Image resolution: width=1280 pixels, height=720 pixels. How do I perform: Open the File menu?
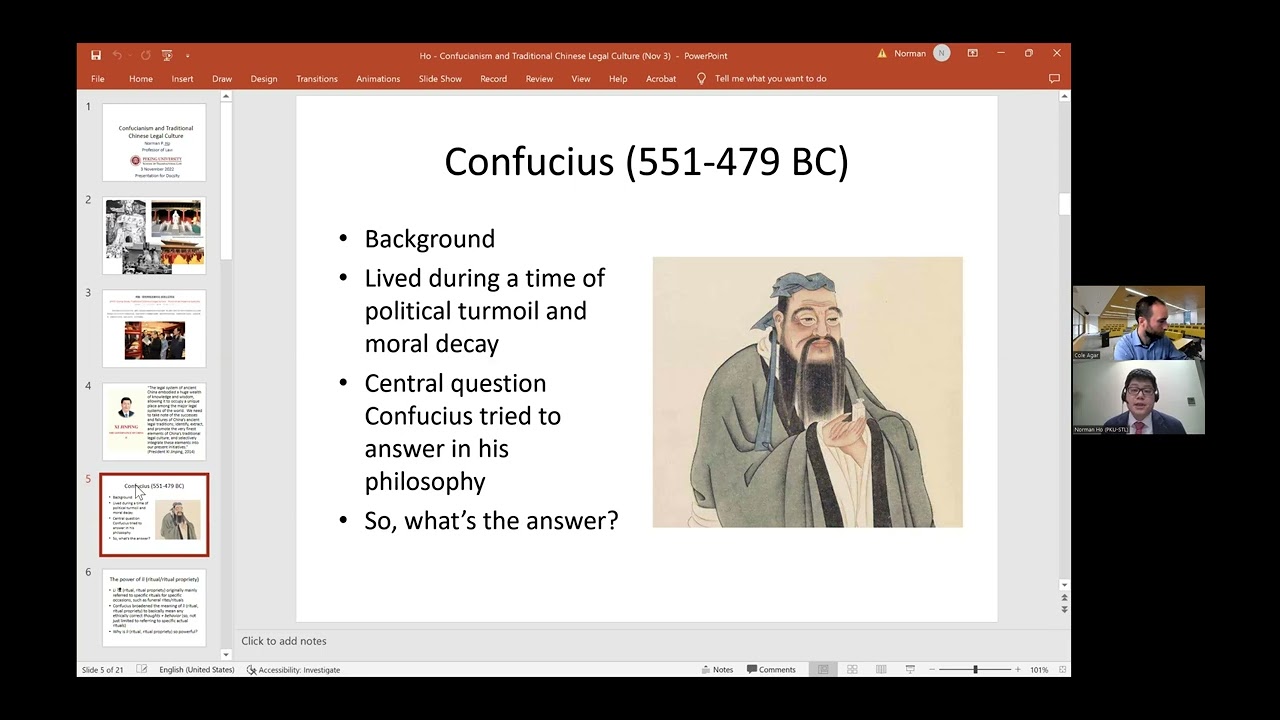pos(98,79)
